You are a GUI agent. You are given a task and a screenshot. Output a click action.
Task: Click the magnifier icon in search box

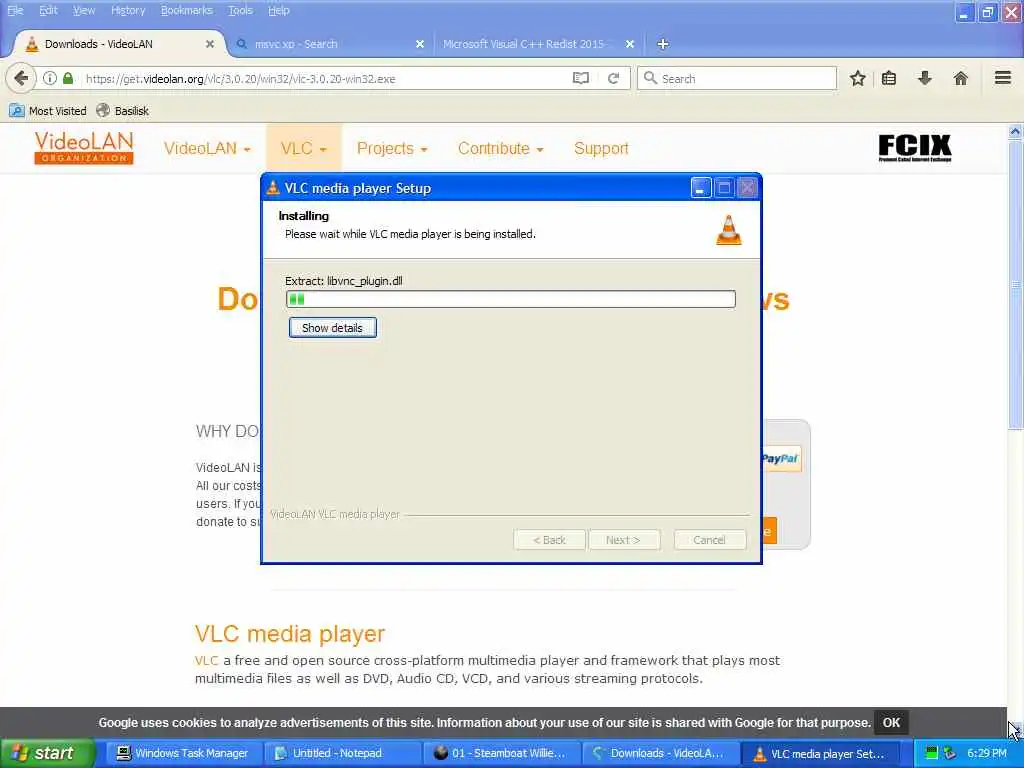(650, 78)
